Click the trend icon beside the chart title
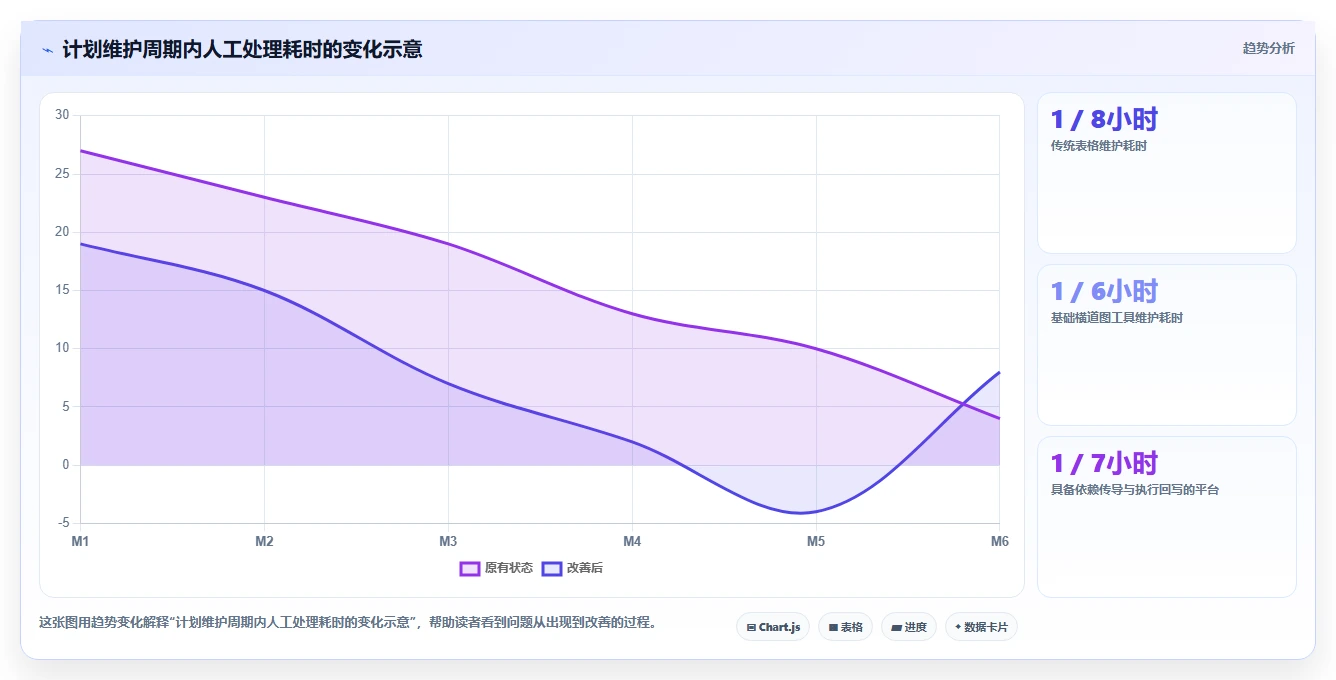Screen dimensions: 1336x680 click(x=47, y=49)
